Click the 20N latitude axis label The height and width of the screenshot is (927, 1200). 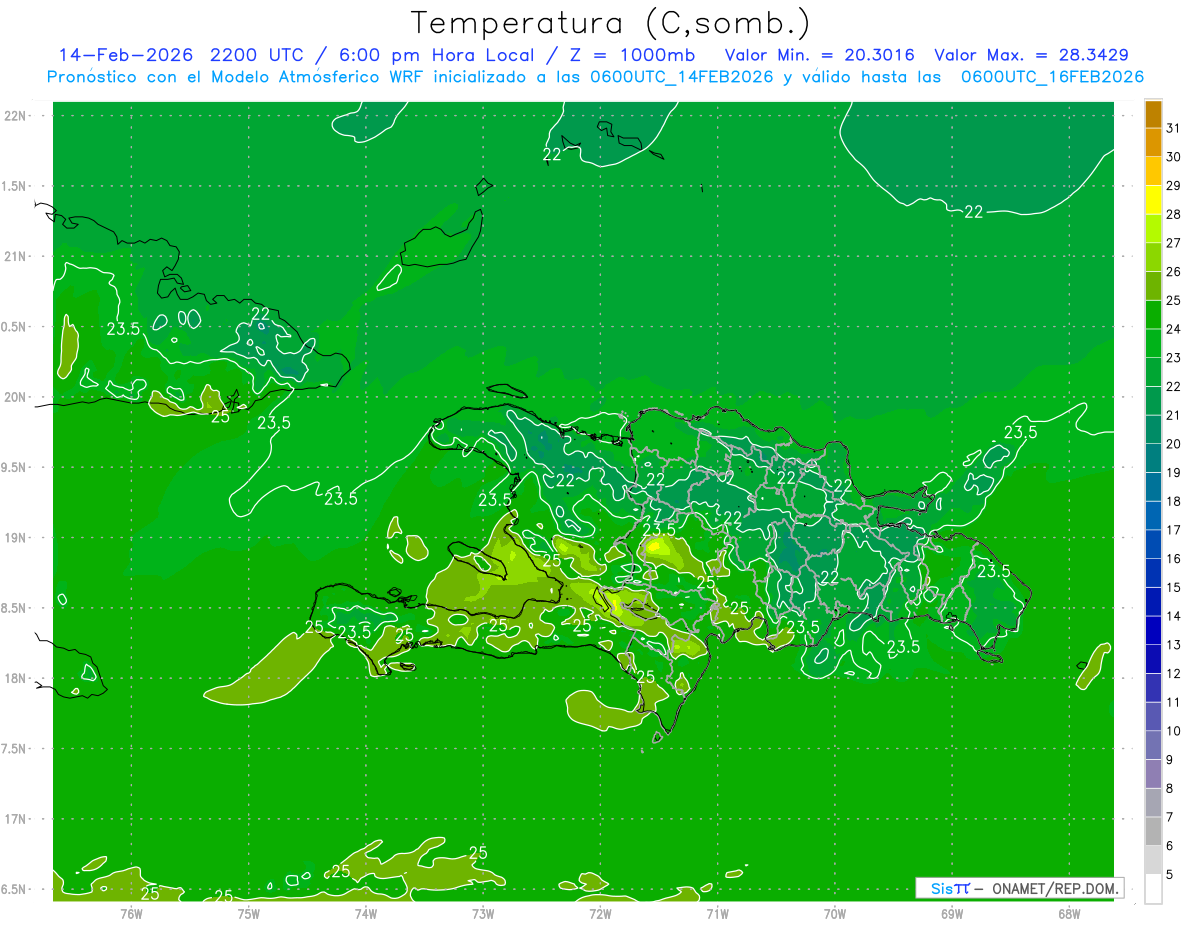tap(16, 397)
